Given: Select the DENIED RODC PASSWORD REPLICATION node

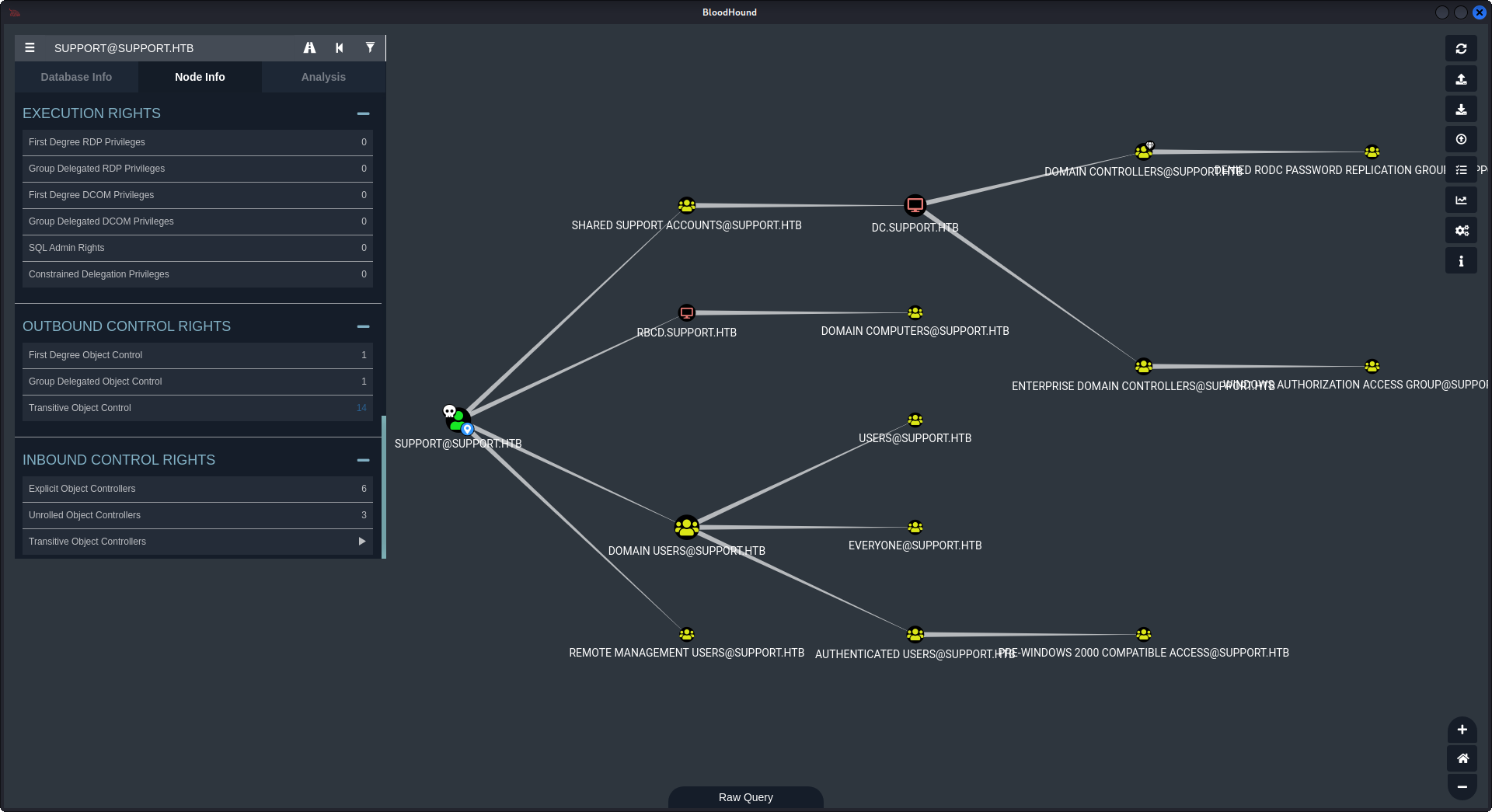Looking at the screenshot, I should (1372, 152).
